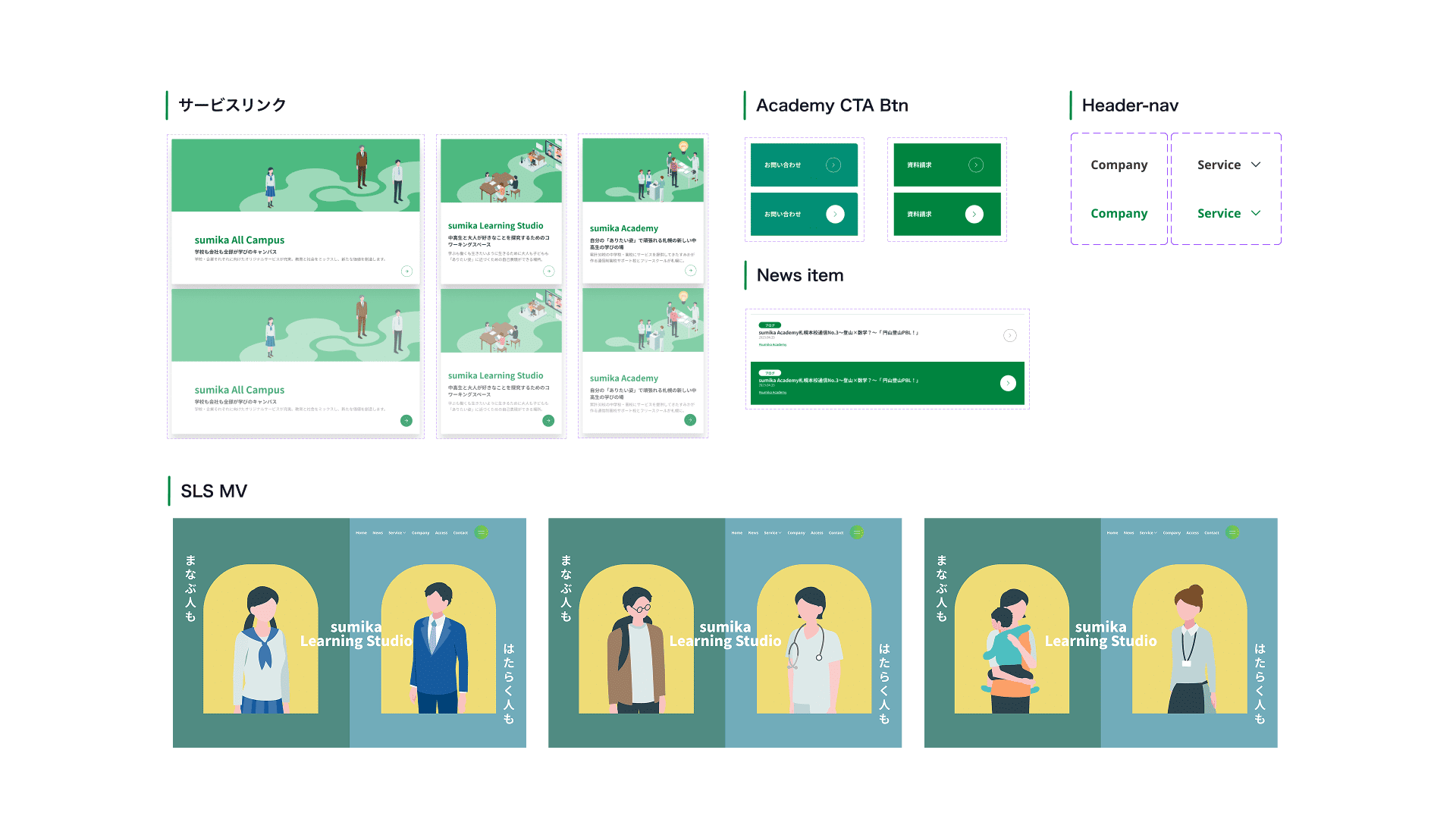Click sumika Academy title on top card
This screenshot has height=819, width=1456.
click(x=624, y=228)
